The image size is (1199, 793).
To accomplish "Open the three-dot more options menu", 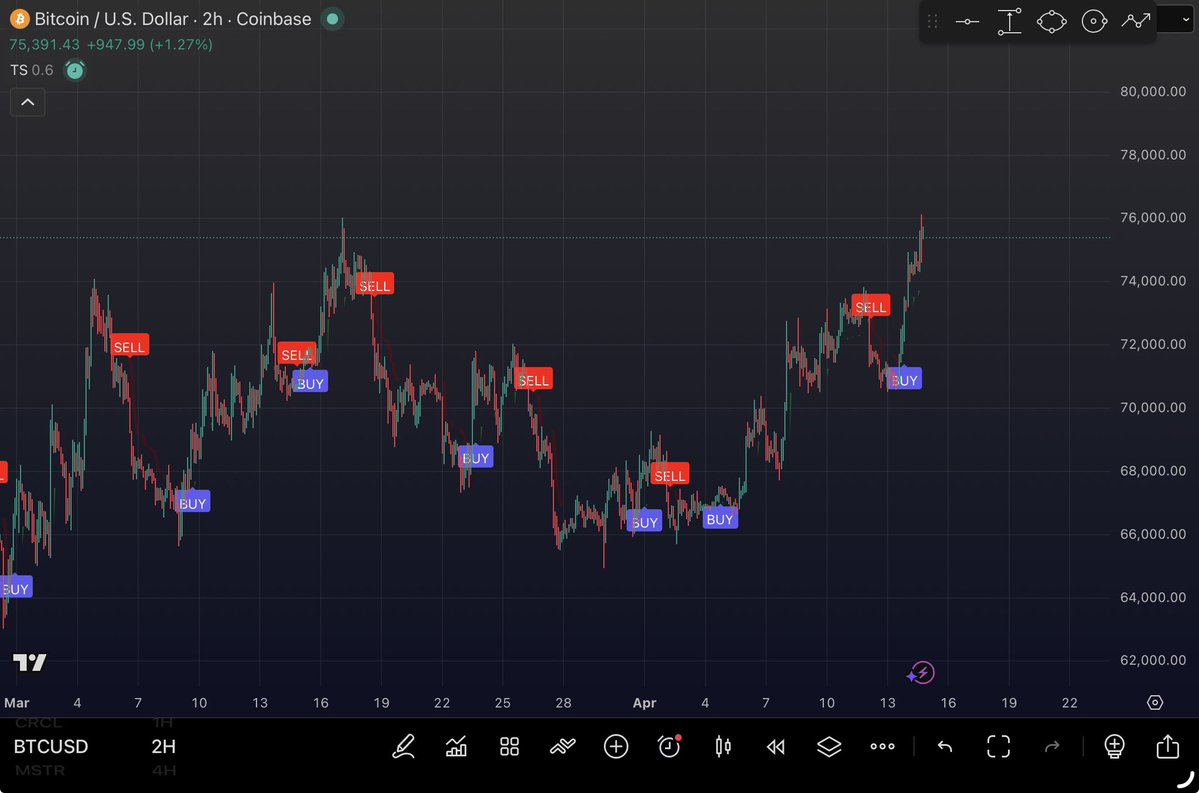I will click(x=882, y=746).
